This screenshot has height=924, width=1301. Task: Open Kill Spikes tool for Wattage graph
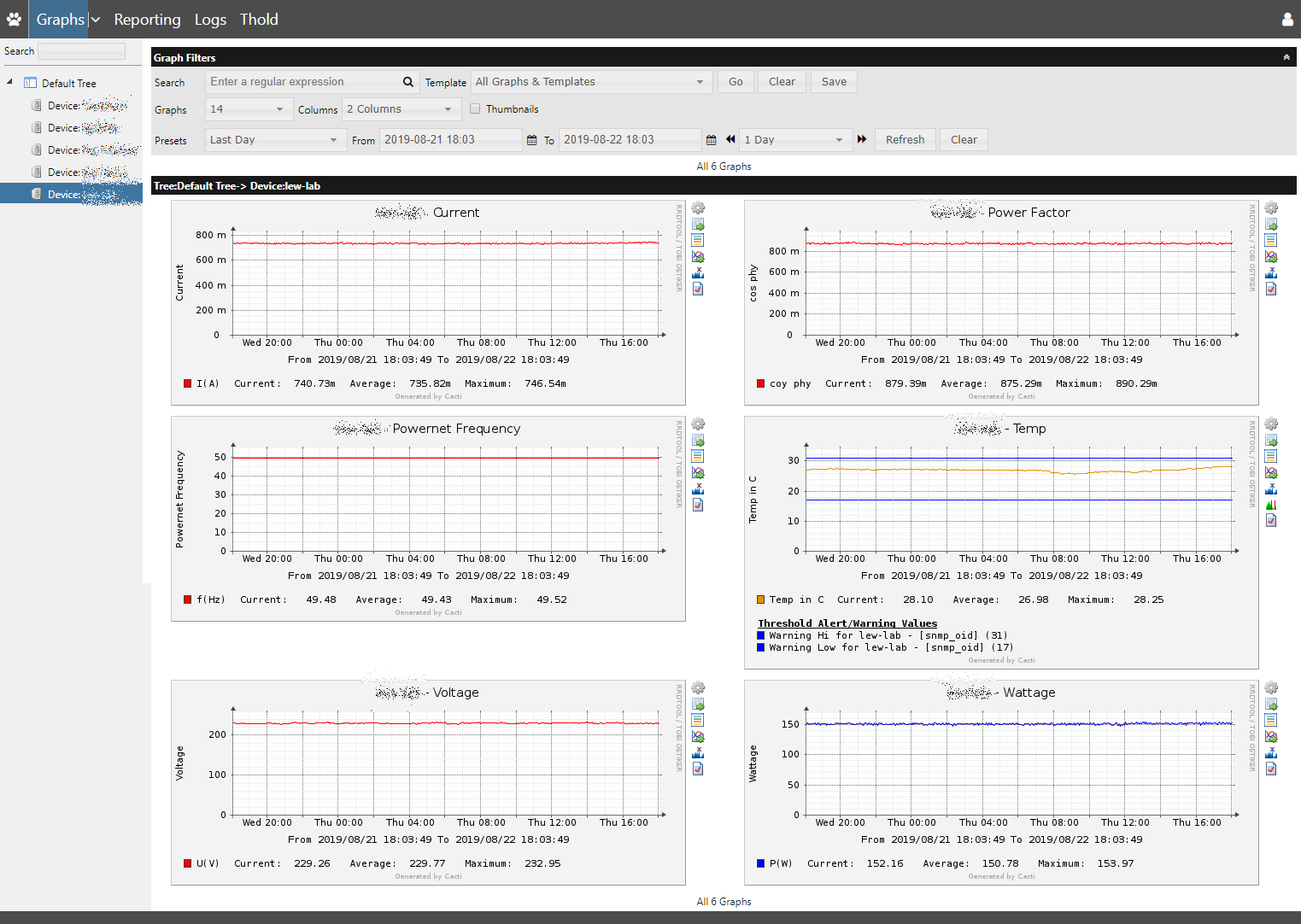[x=1271, y=753]
